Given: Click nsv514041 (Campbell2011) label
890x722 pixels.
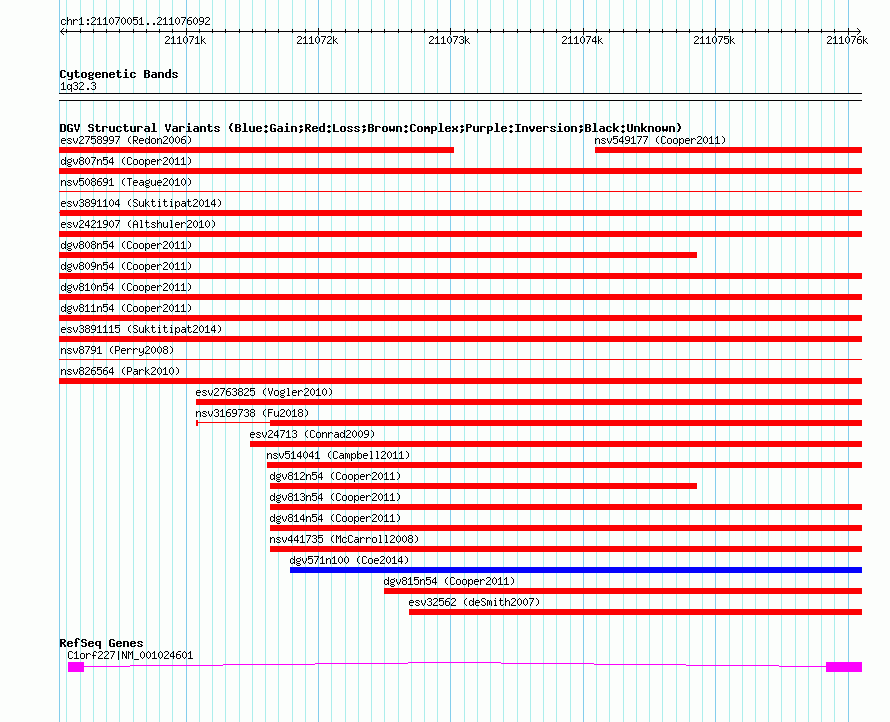Looking at the screenshot, I should (x=338, y=455).
